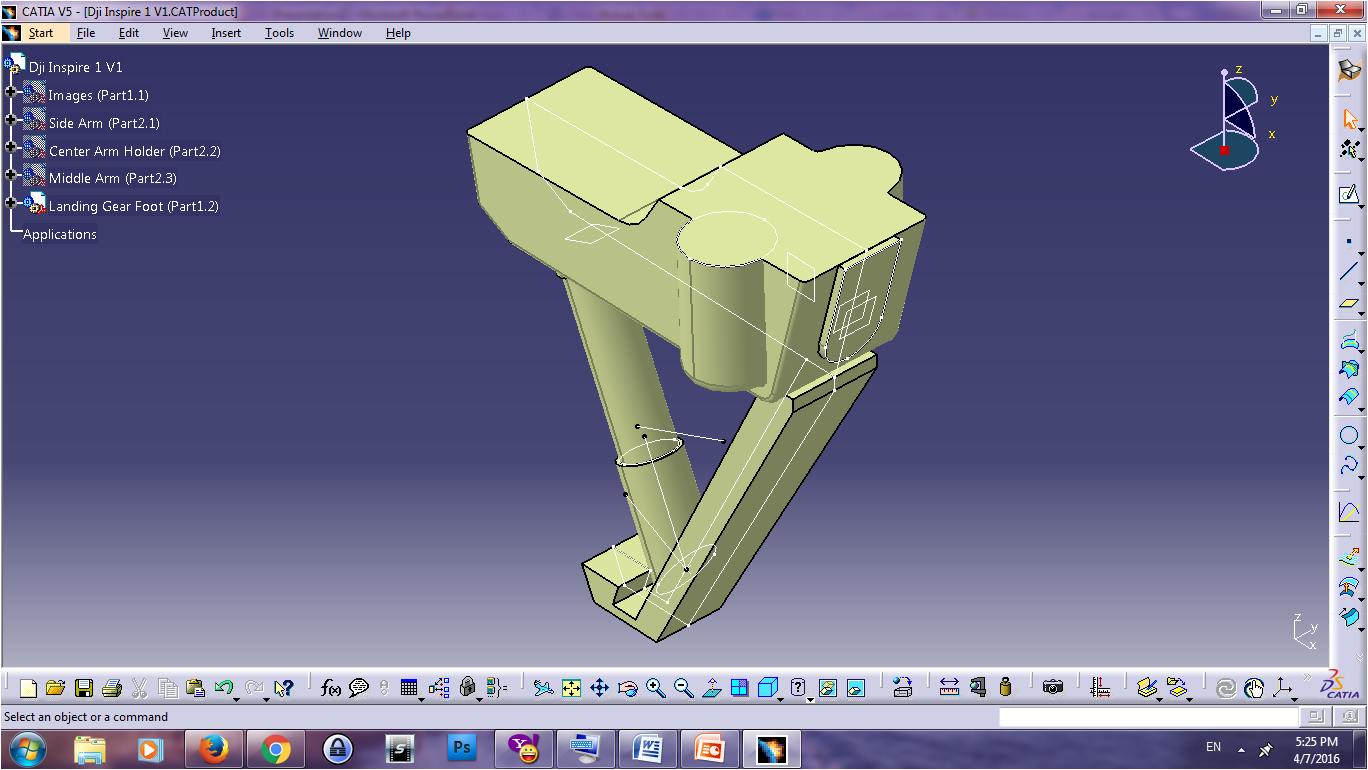Open the Insert menu
The height and width of the screenshot is (770, 1368).
tap(226, 33)
